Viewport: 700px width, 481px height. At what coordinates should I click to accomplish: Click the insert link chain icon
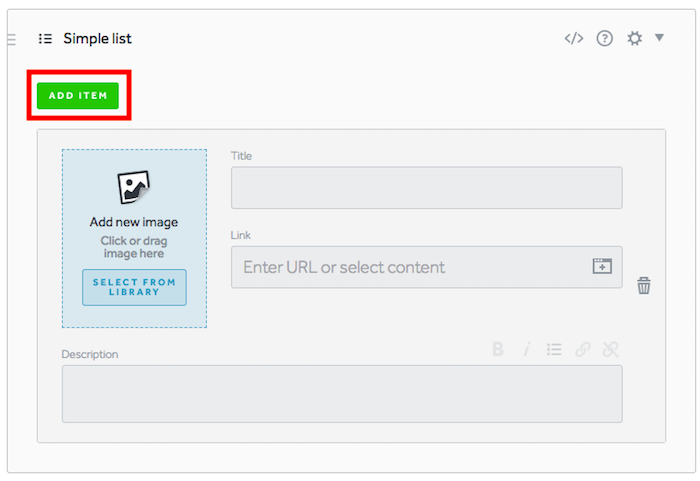point(583,349)
